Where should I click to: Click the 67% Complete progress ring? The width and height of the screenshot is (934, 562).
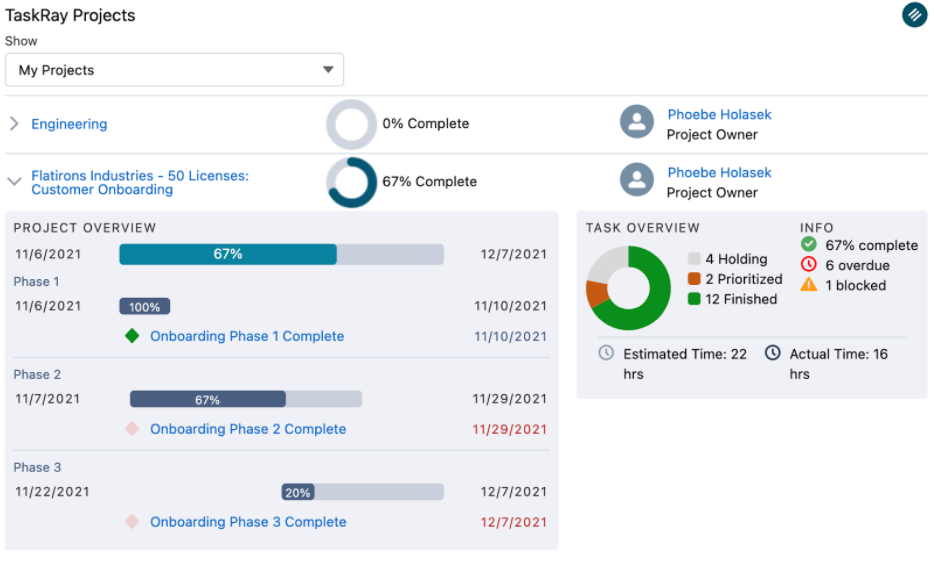351,182
